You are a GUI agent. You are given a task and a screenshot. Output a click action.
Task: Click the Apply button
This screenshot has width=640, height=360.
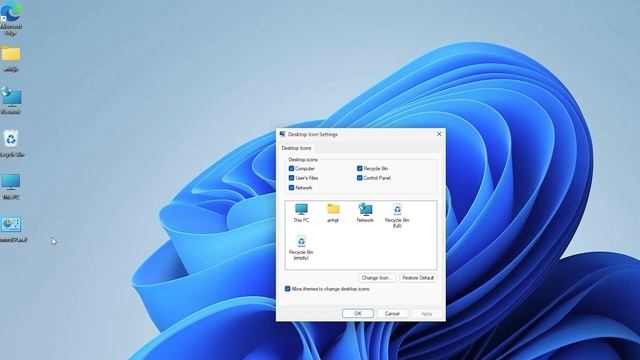pyautogui.click(x=427, y=313)
